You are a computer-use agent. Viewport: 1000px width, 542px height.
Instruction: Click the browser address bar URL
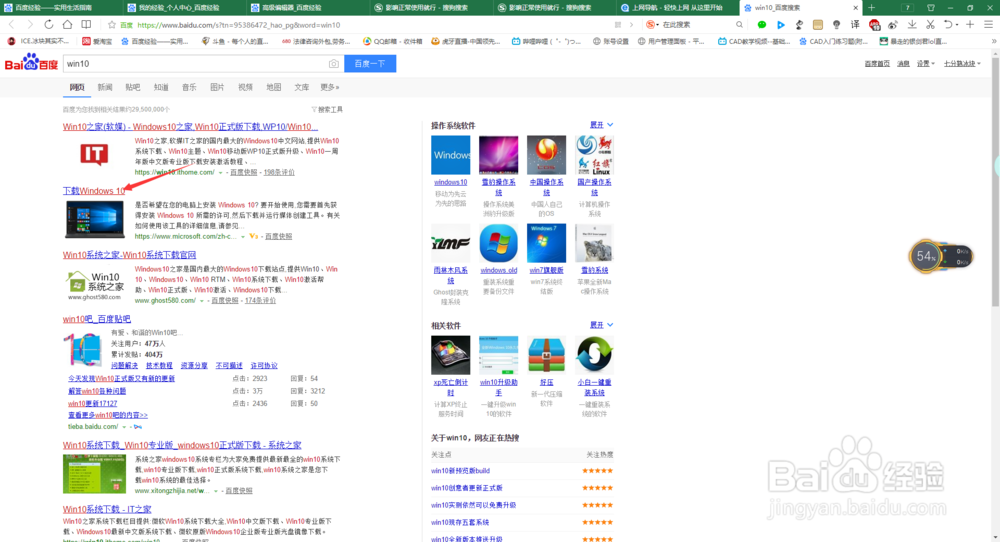tap(239, 25)
